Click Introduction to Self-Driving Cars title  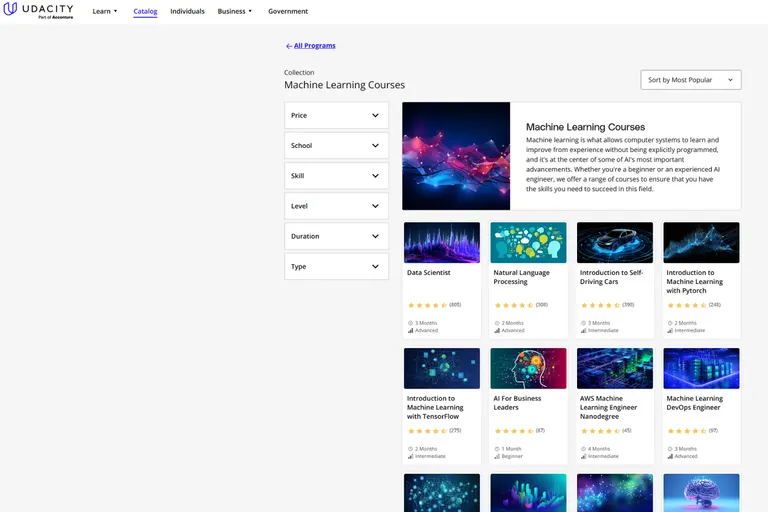click(x=611, y=277)
